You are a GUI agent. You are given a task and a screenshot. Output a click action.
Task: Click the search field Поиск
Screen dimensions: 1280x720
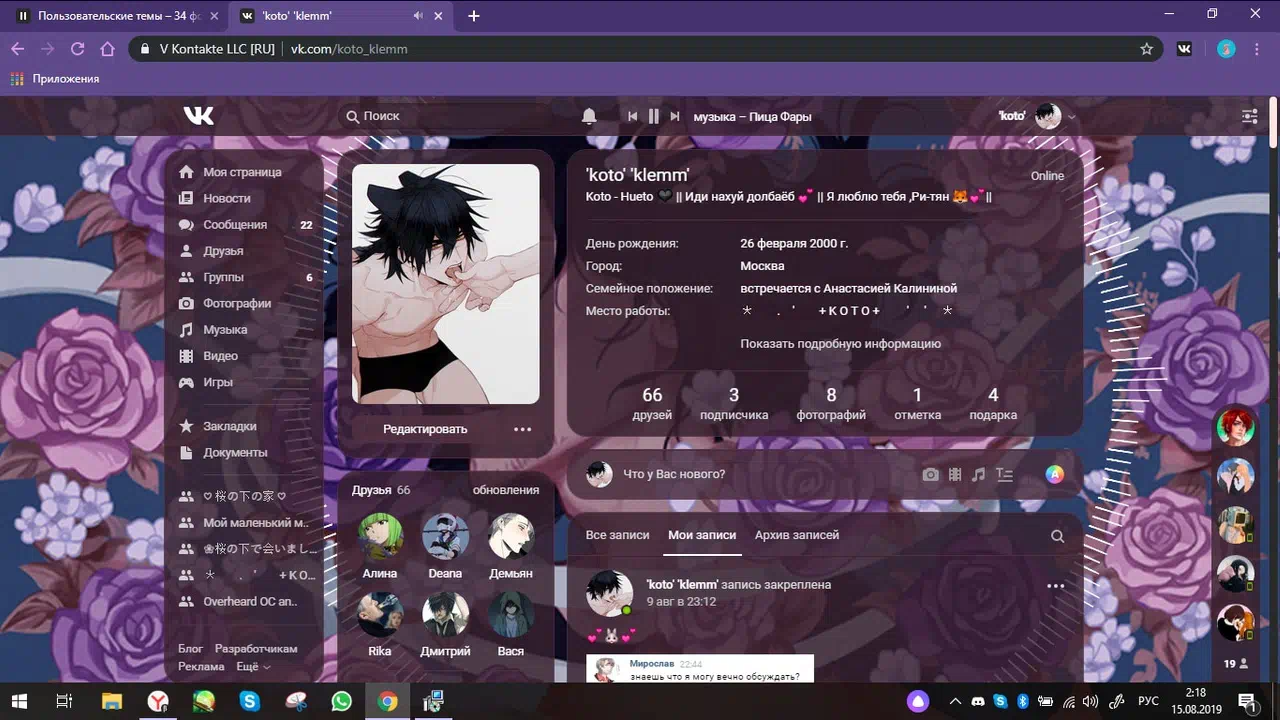click(450, 116)
